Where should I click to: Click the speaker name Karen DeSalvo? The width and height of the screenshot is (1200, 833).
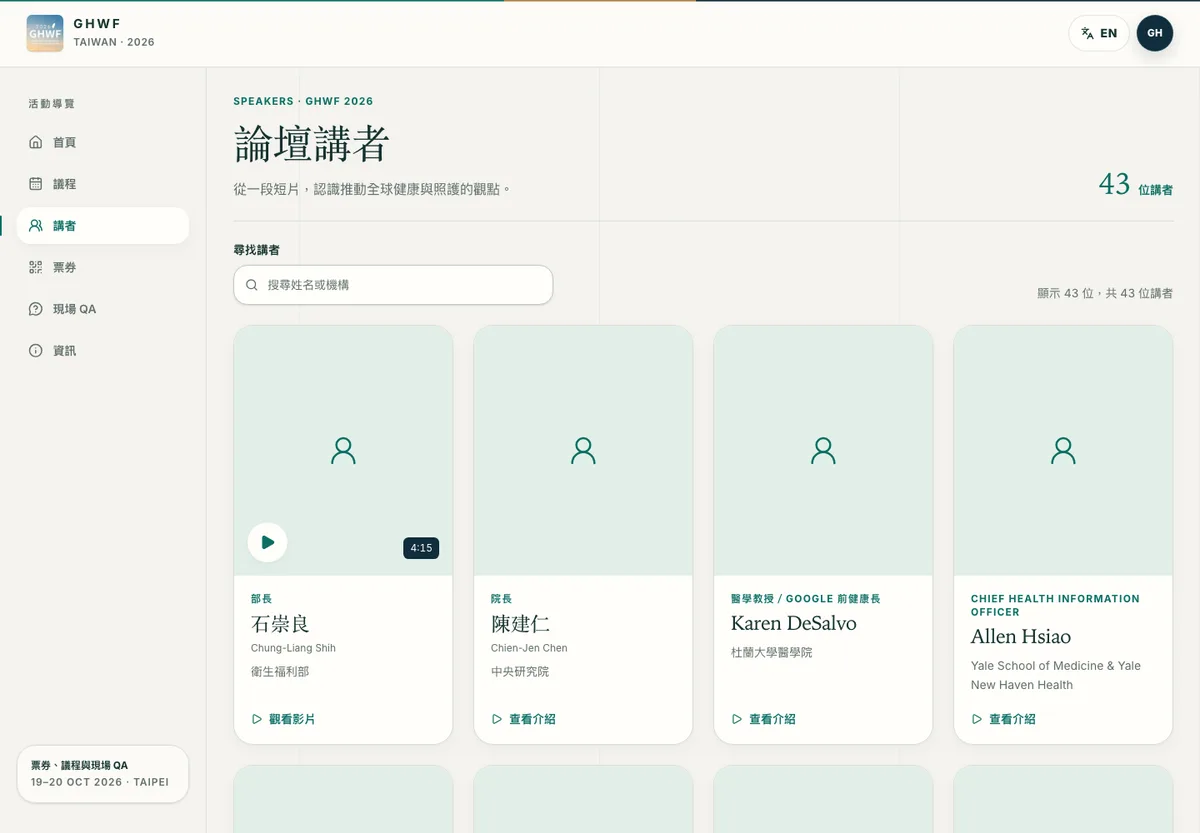pyautogui.click(x=794, y=624)
